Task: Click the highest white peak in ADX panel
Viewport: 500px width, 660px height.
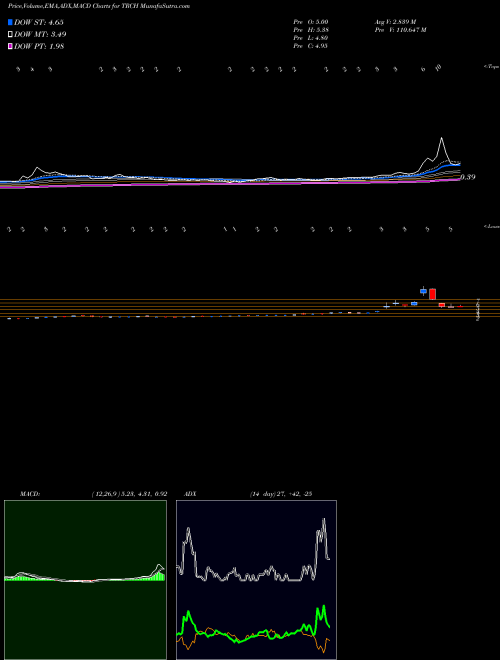Action: [324, 520]
